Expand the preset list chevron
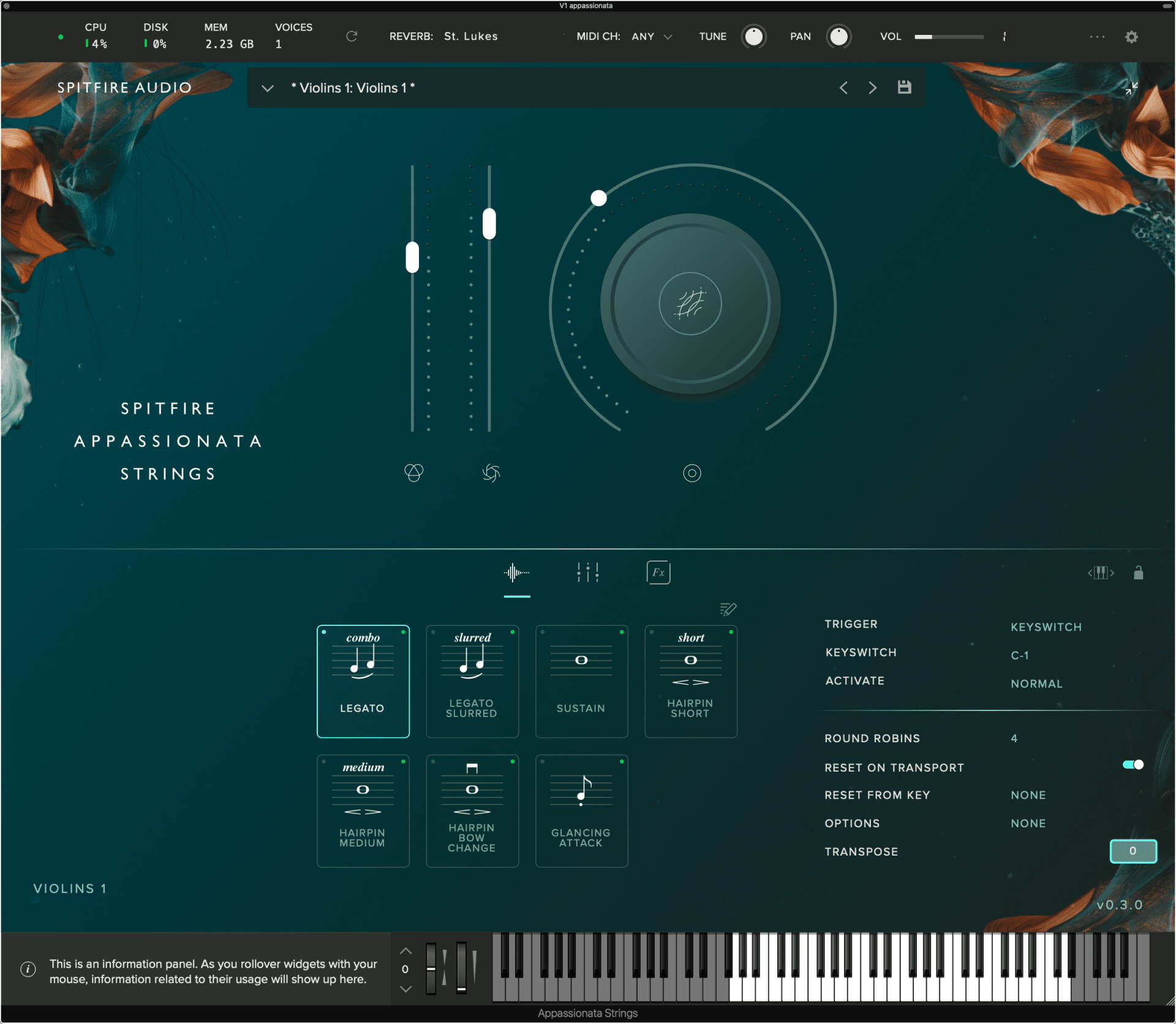Screen dimensions: 1176x1024 [x=268, y=88]
